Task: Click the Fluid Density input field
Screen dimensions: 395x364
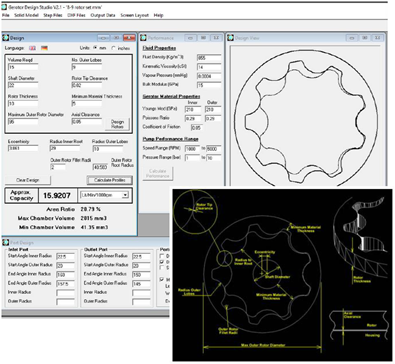Action: (209, 58)
